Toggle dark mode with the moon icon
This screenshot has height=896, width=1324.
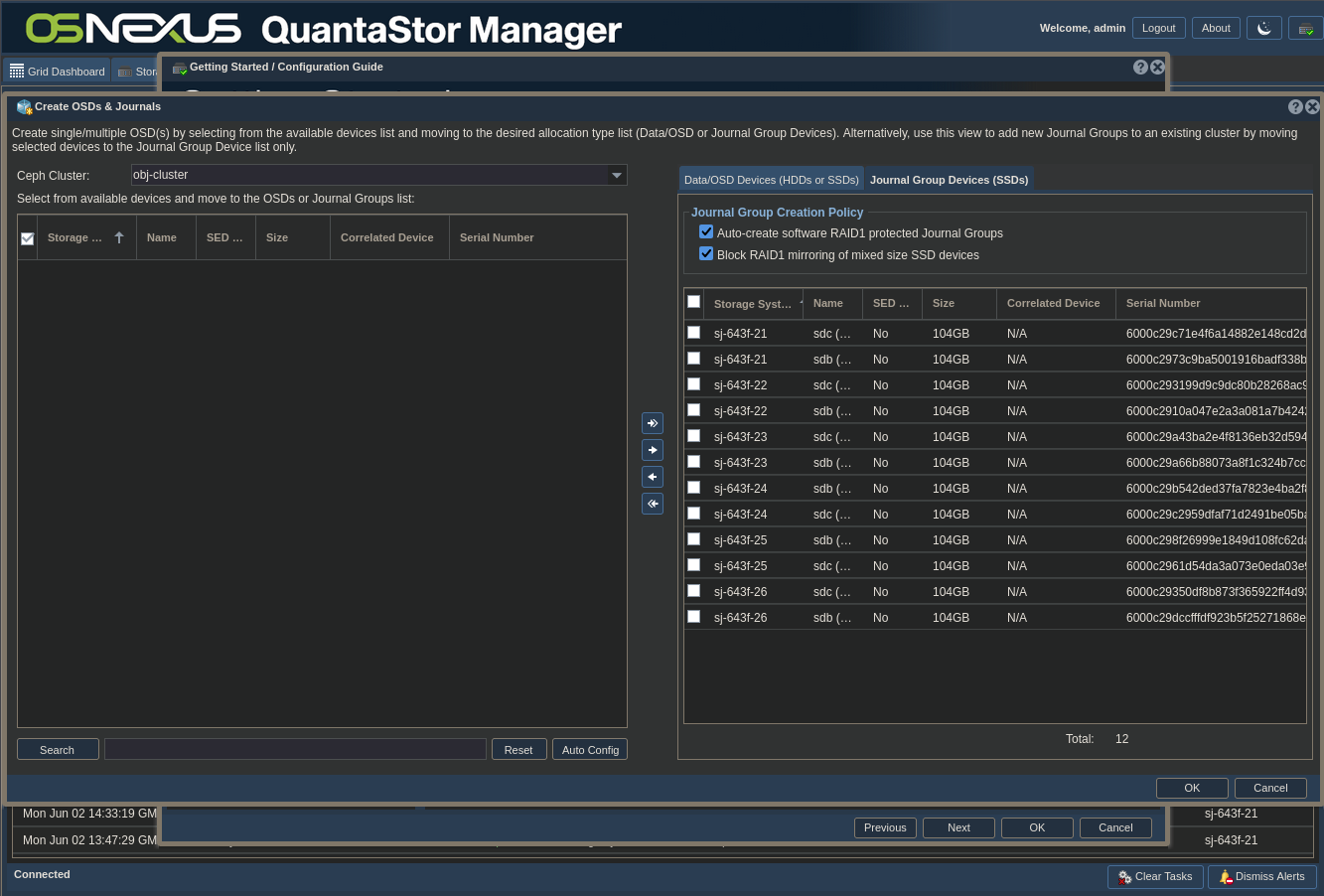point(1264,28)
